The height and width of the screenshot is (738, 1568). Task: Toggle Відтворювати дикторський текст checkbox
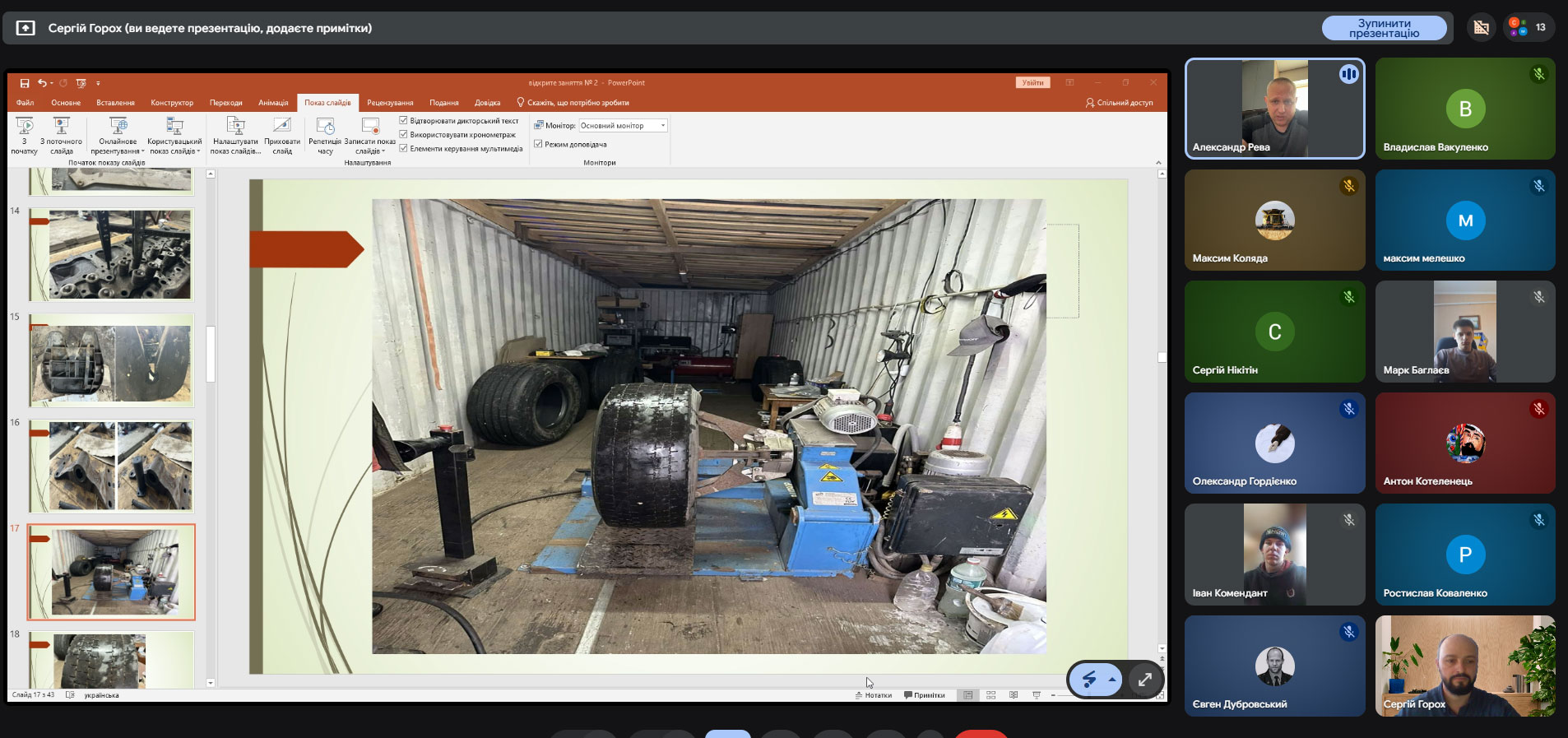[x=404, y=120]
